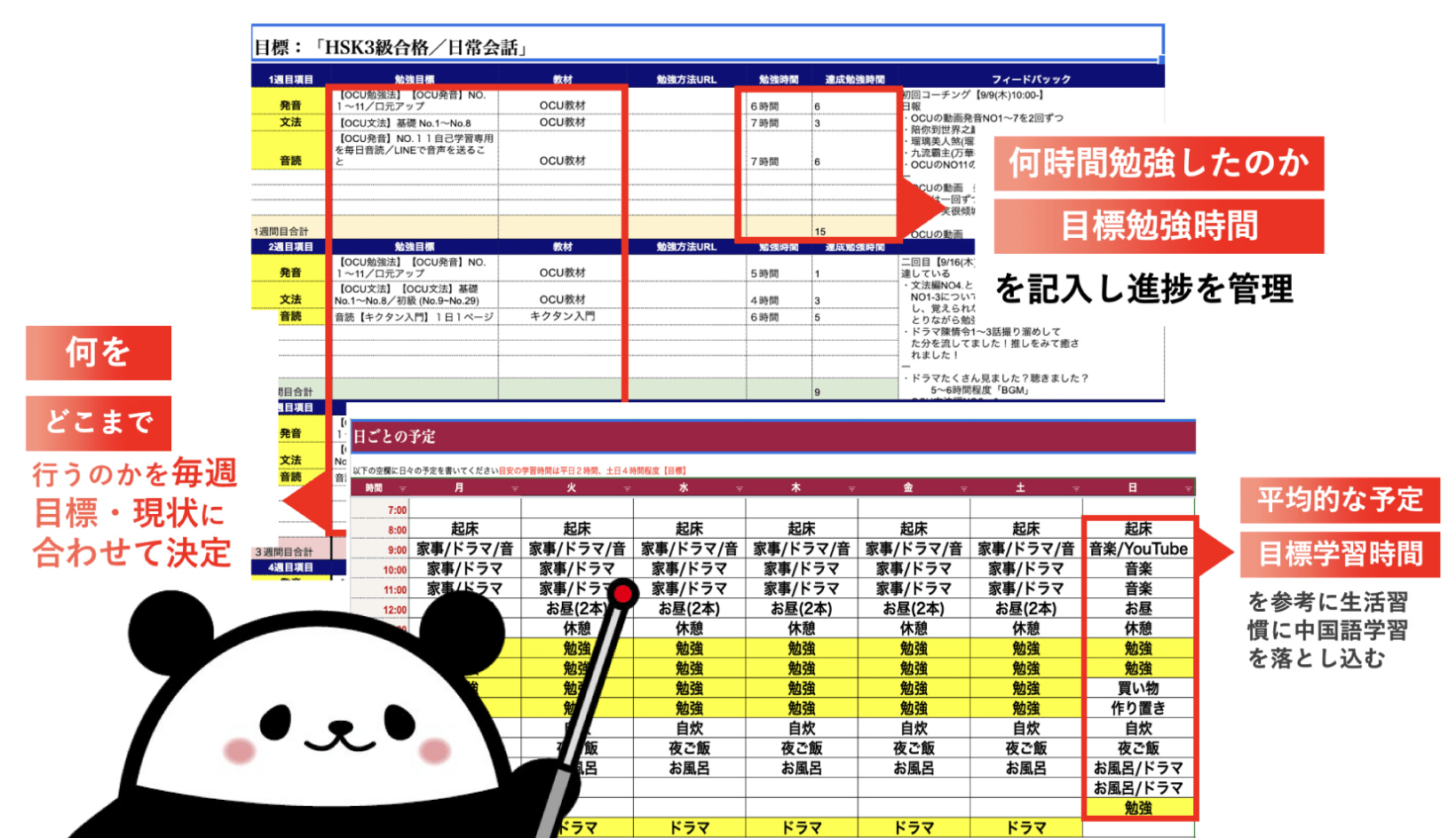This screenshot has width=1456, height=838.
Task: Open the filter arrow on the 時間 column
Action: [x=402, y=488]
